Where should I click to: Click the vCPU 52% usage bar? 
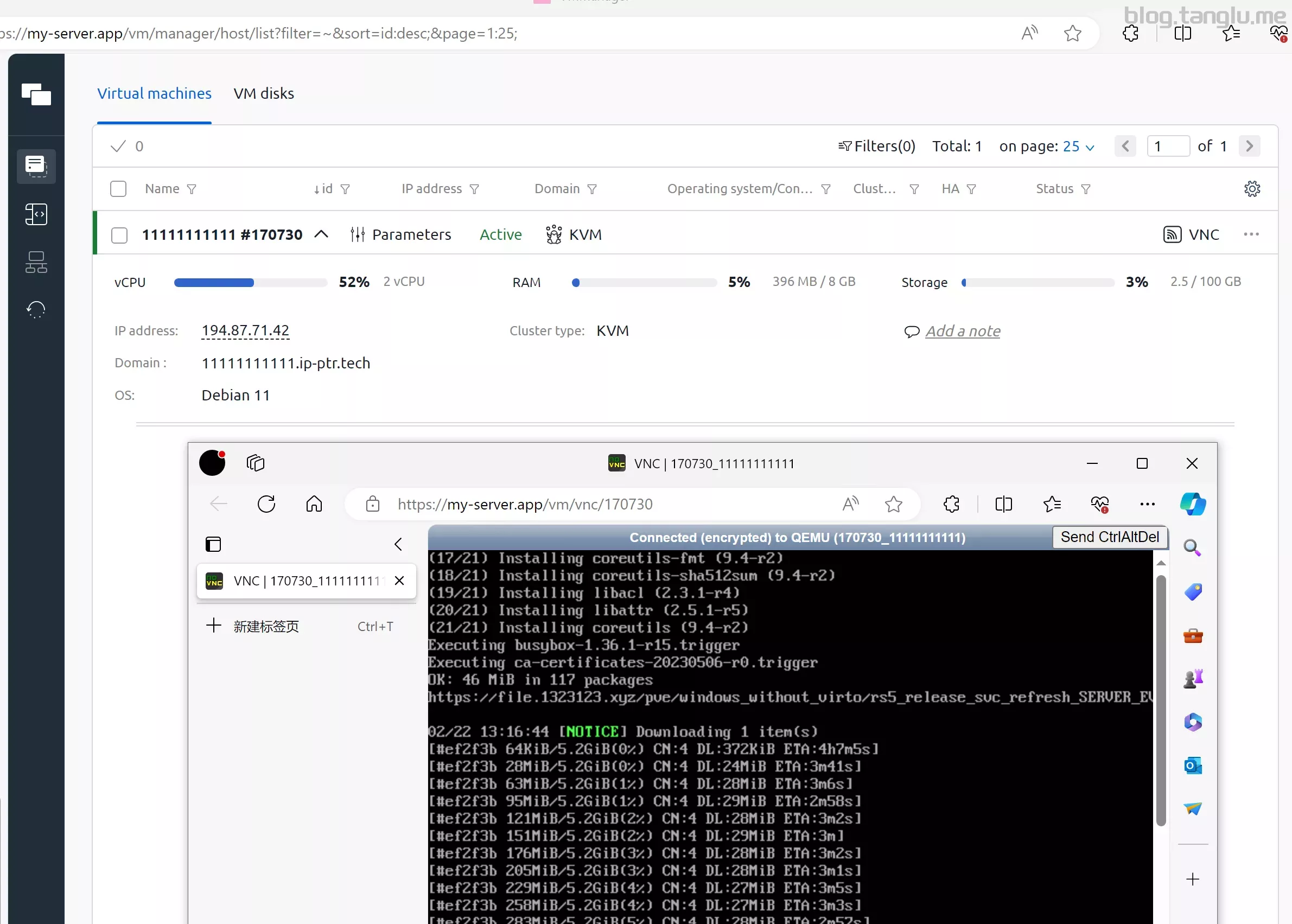coord(250,283)
